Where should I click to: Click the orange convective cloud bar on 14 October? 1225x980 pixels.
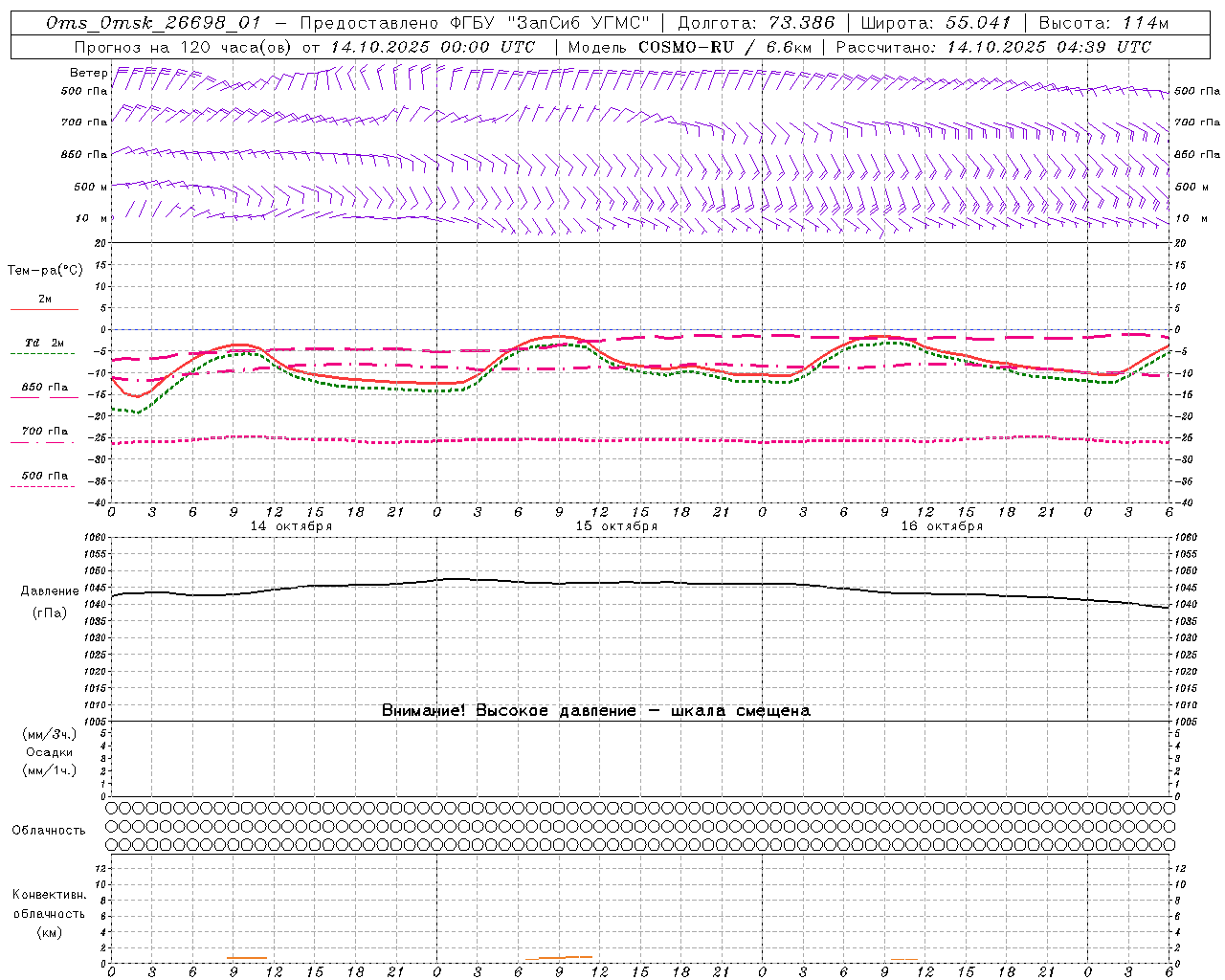coord(247,957)
